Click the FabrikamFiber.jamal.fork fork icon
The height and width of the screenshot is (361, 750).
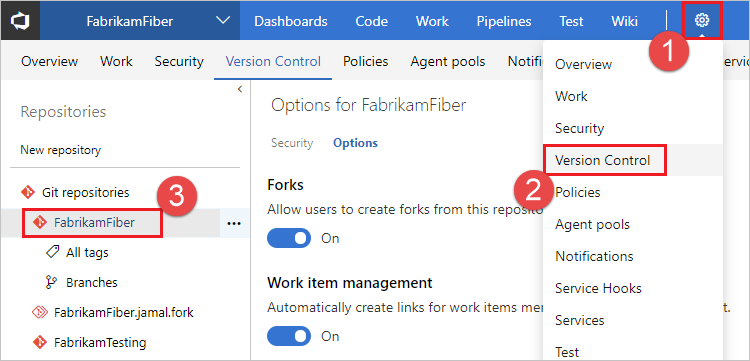point(40,313)
